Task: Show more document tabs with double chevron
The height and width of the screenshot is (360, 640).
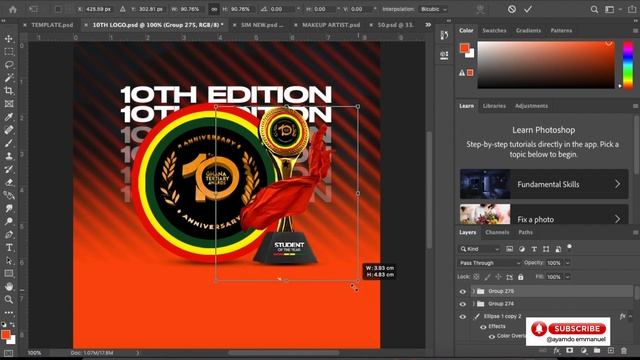Action: [428, 25]
